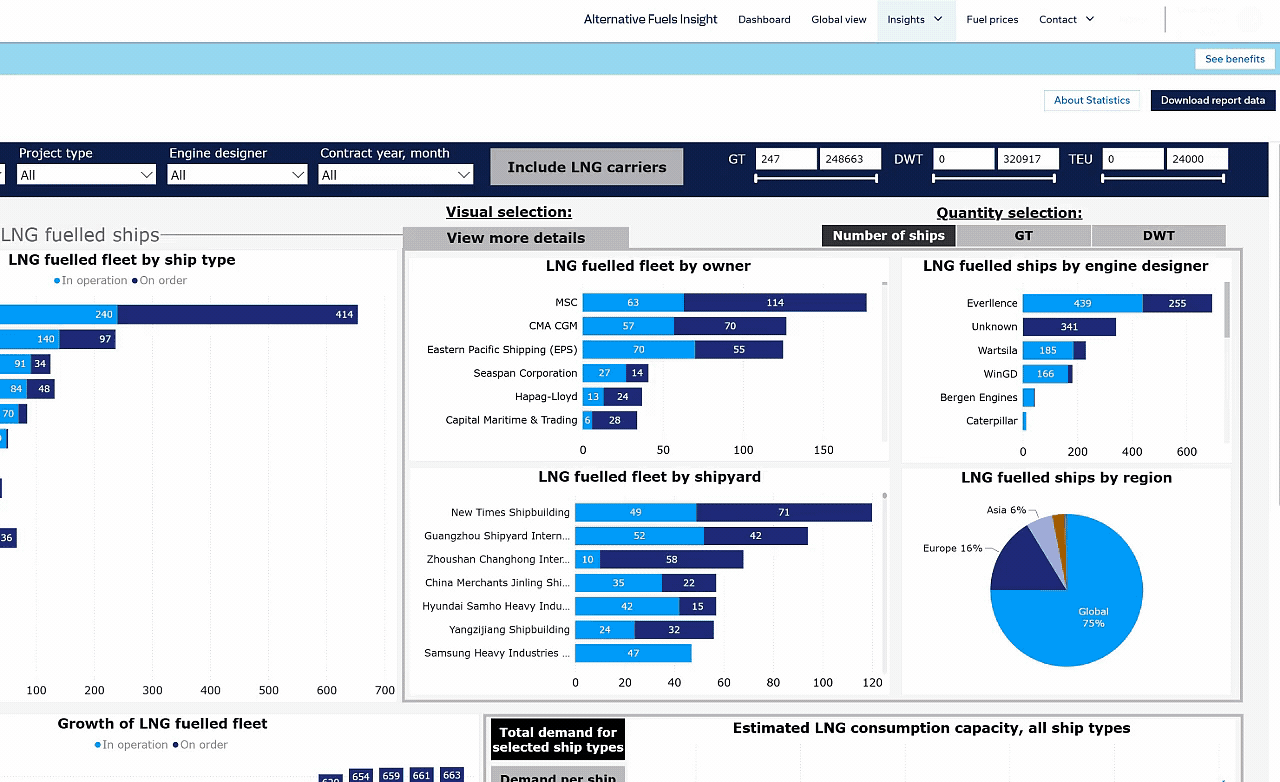Edit DWT minimum value field
Screen dimensions: 1280x782
click(963, 159)
